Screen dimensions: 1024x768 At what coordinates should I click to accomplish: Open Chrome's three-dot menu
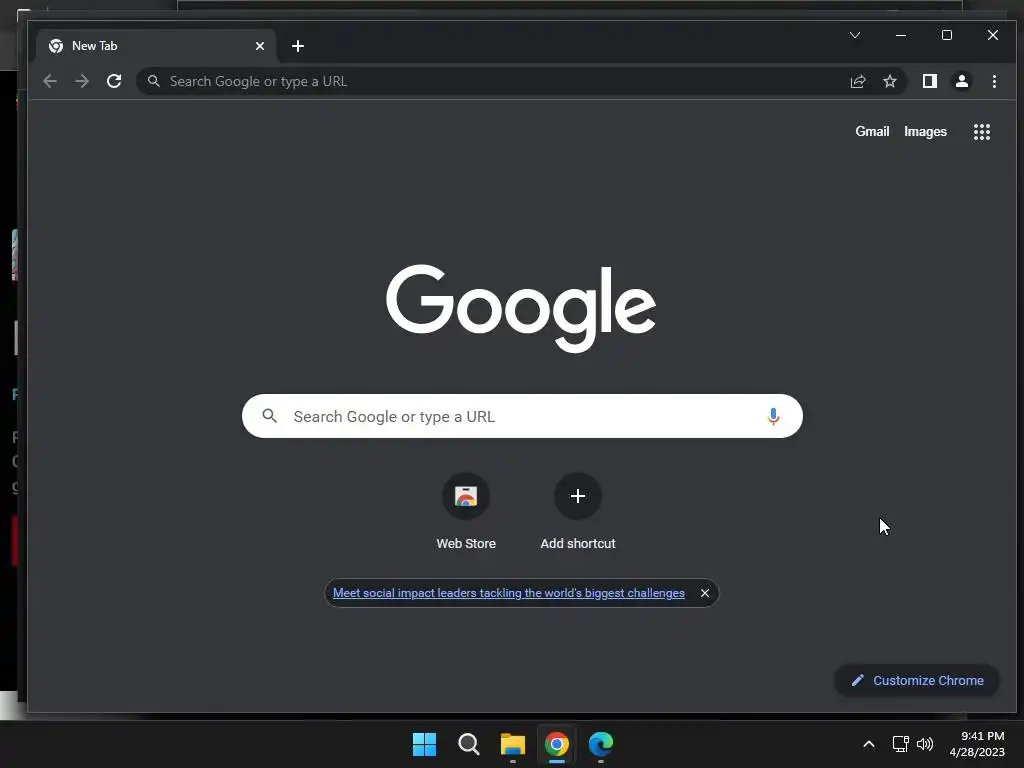[x=994, y=81]
